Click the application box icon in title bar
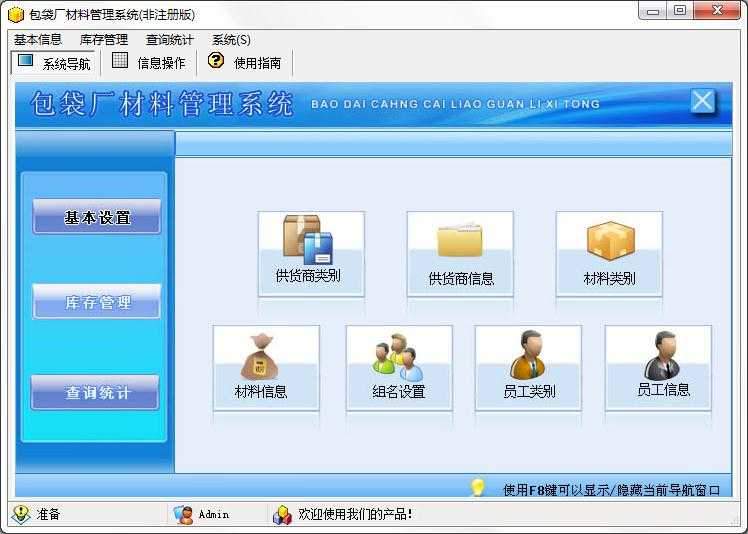Viewport: 748px width, 534px height. tap(16, 15)
